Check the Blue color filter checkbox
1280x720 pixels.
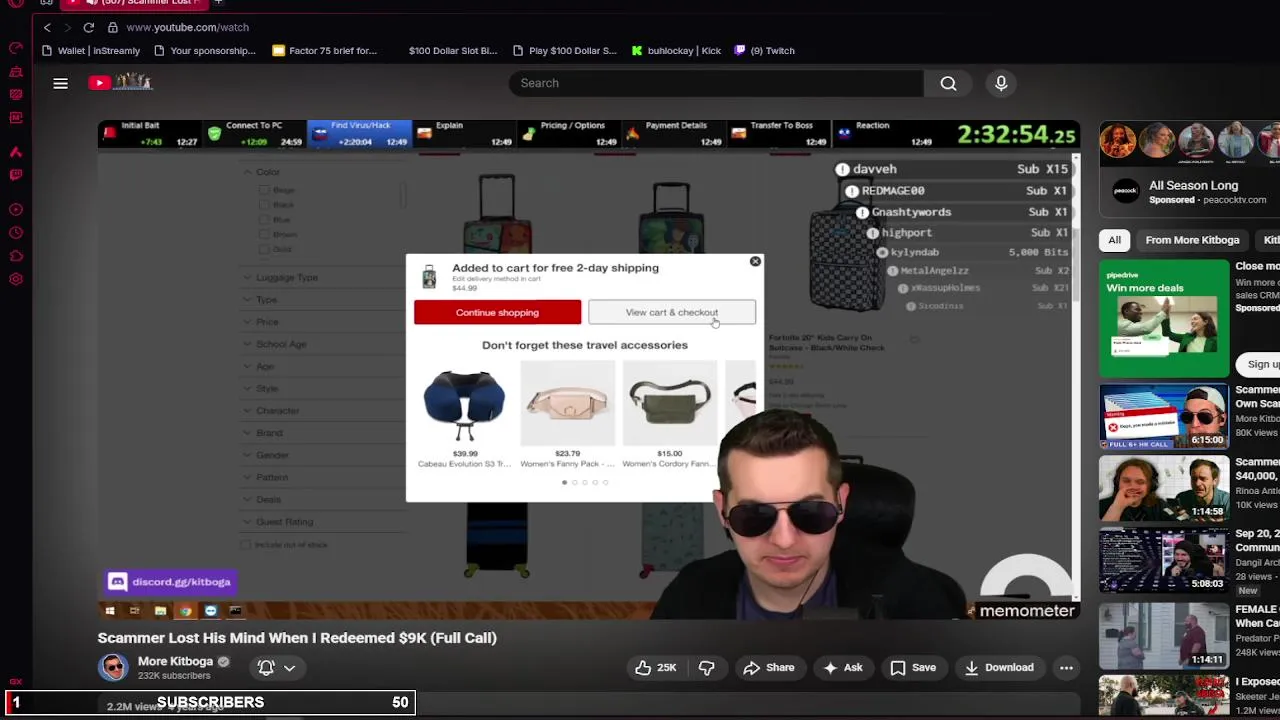(264, 220)
